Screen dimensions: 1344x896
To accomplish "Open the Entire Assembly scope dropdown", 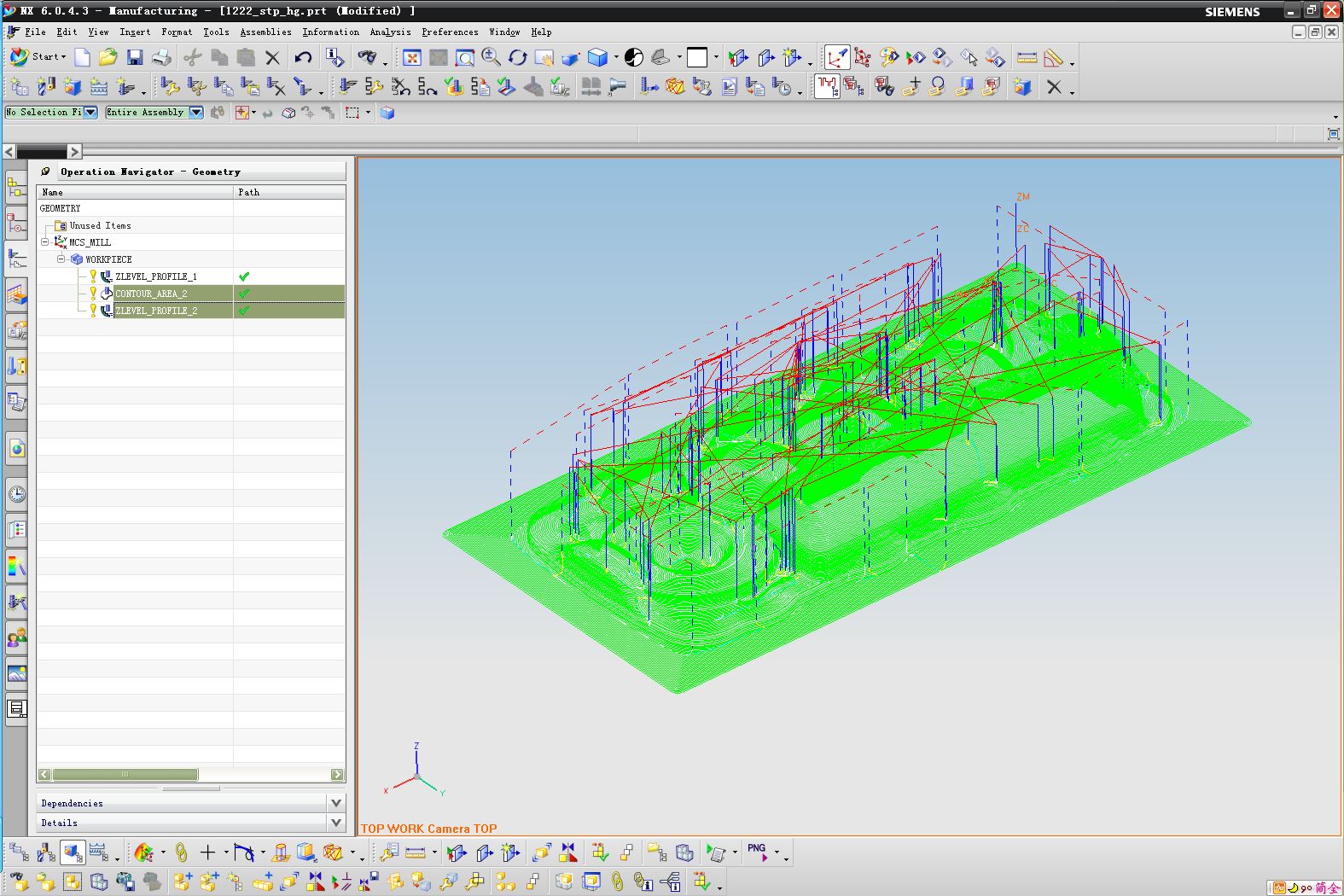I will (x=196, y=113).
